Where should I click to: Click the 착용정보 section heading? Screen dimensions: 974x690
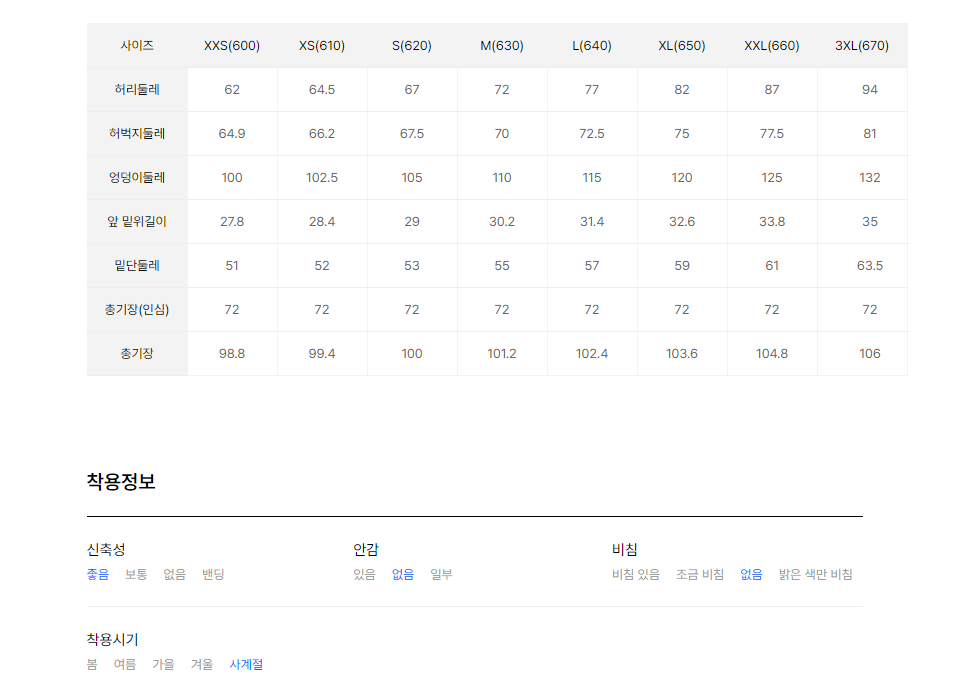click(x=121, y=481)
